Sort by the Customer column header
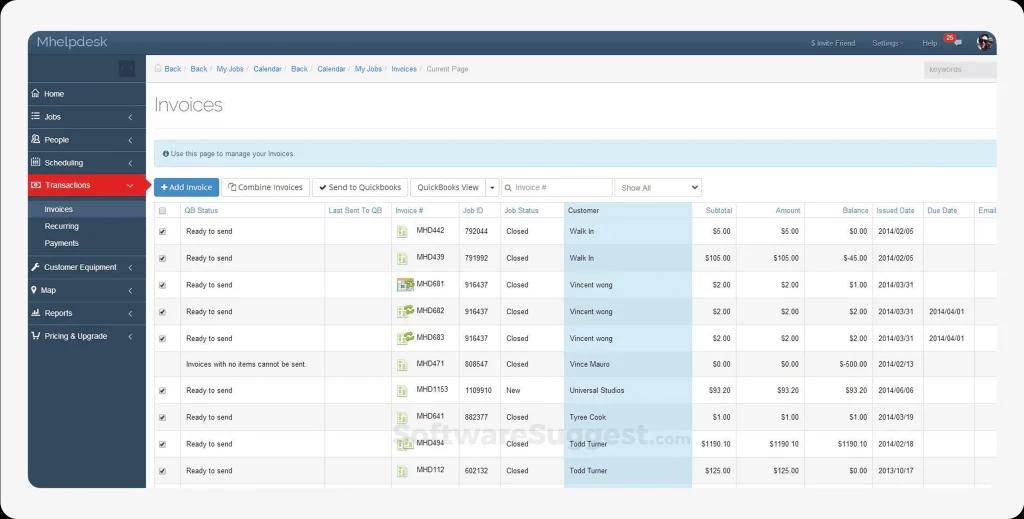1024x519 pixels. [x=584, y=211]
